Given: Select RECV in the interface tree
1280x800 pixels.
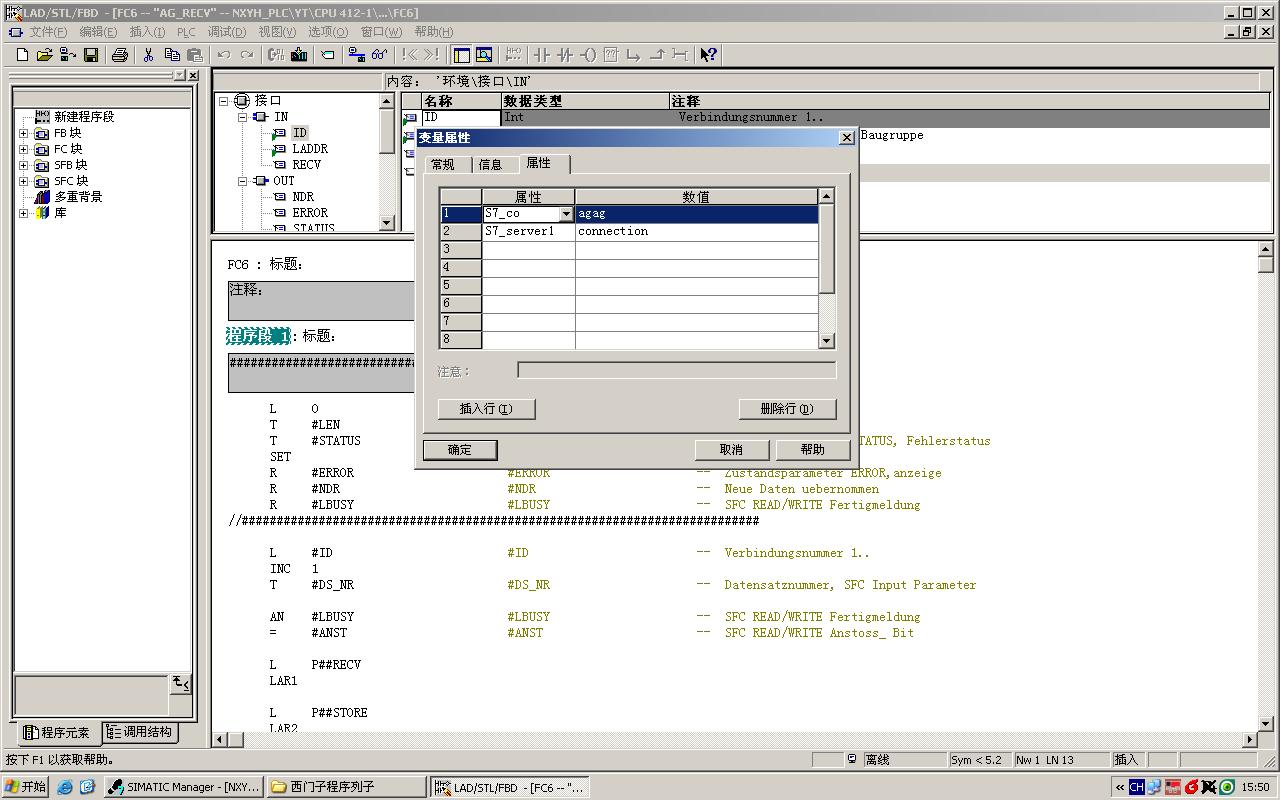Looking at the screenshot, I should (307, 165).
